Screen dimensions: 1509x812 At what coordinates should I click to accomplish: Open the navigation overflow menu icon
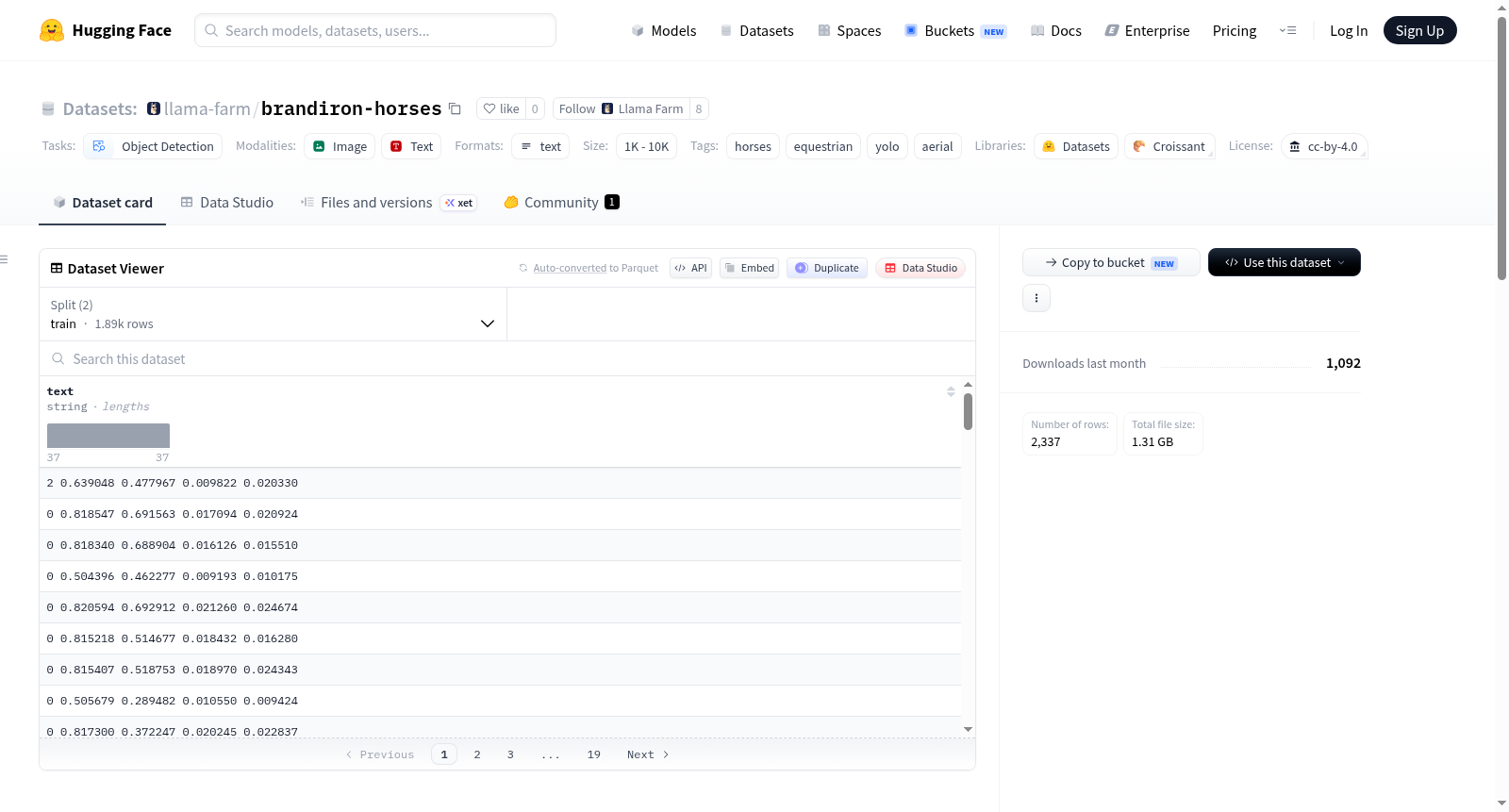pyautogui.click(x=1287, y=30)
